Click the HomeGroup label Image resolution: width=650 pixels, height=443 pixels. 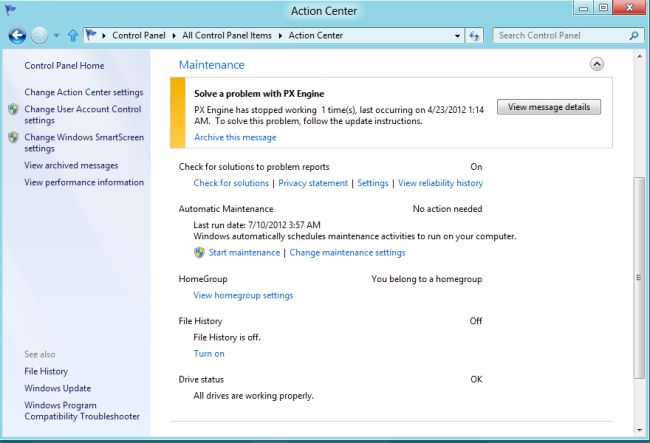(x=203, y=279)
